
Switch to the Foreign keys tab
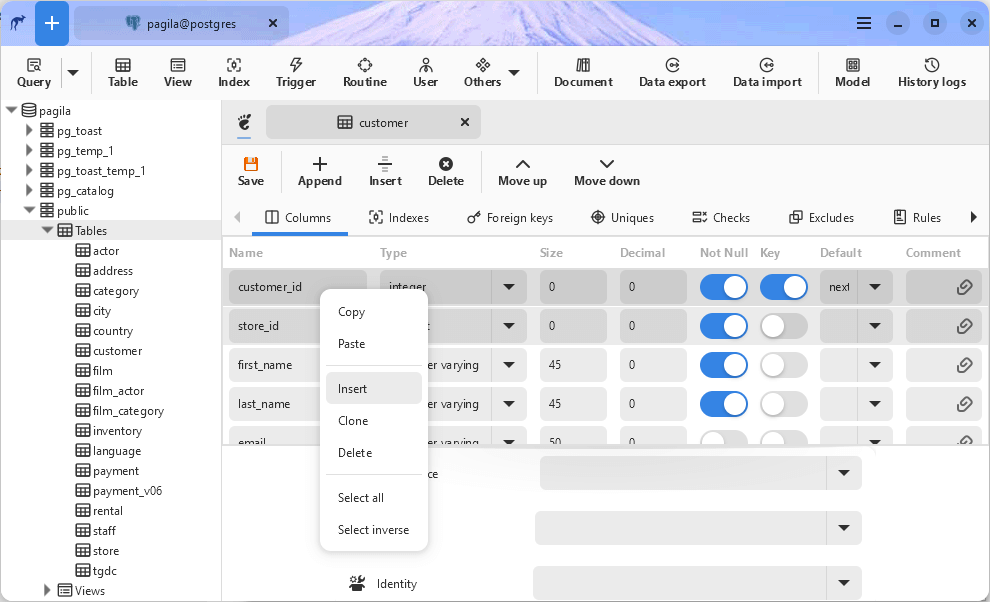(509, 218)
